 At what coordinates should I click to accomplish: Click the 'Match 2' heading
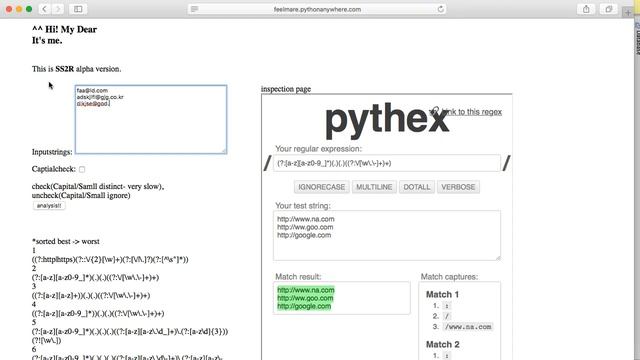coord(443,344)
